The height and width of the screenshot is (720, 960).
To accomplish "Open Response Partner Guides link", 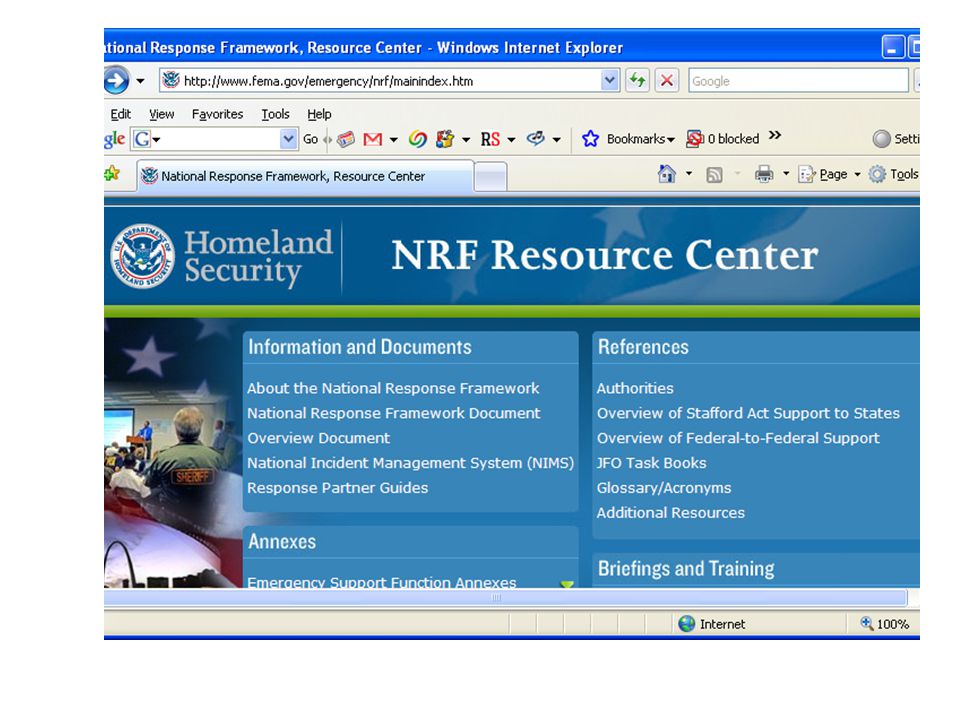I will pos(337,488).
